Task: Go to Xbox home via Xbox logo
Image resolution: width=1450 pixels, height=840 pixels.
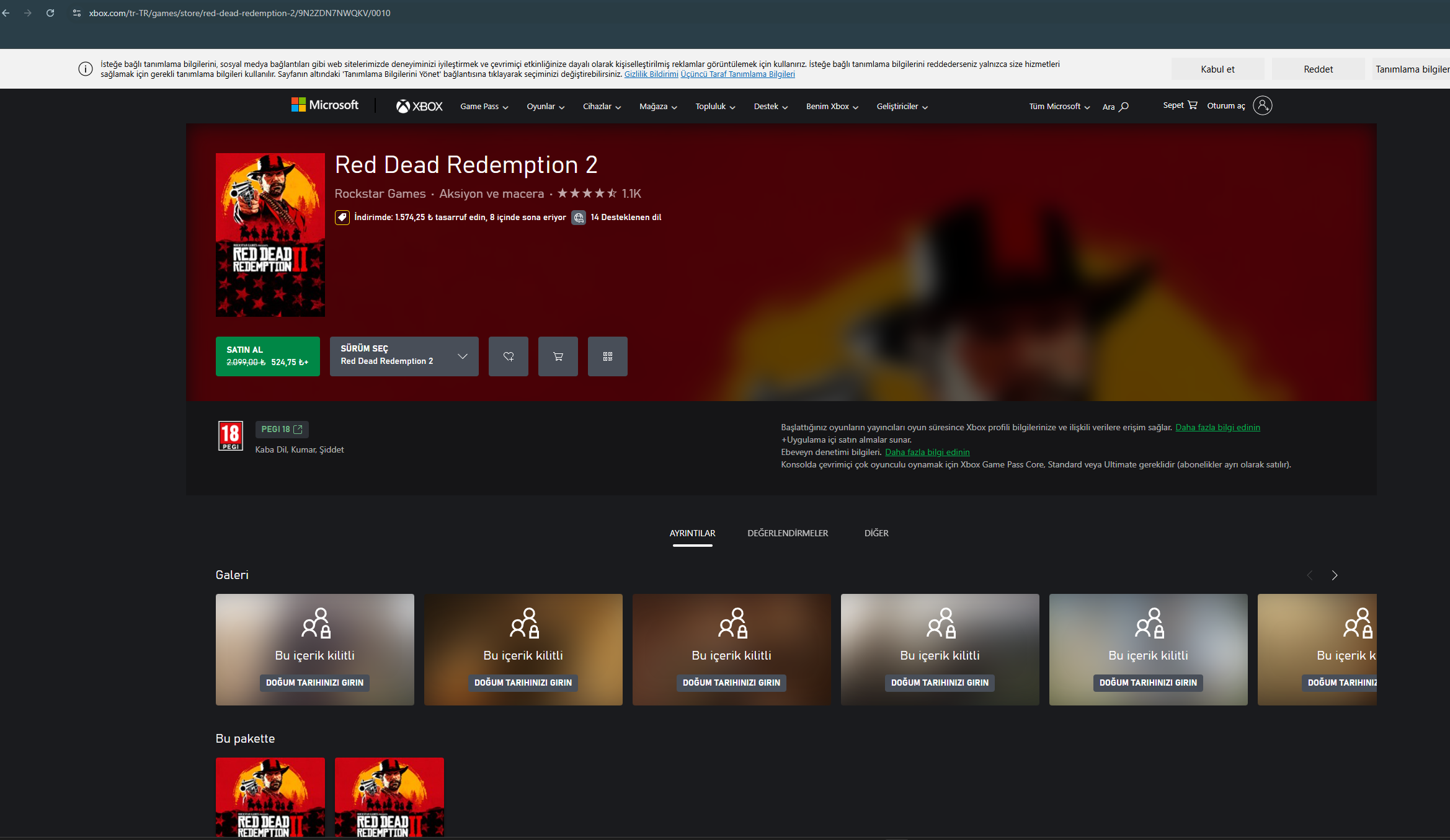Action: point(419,106)
